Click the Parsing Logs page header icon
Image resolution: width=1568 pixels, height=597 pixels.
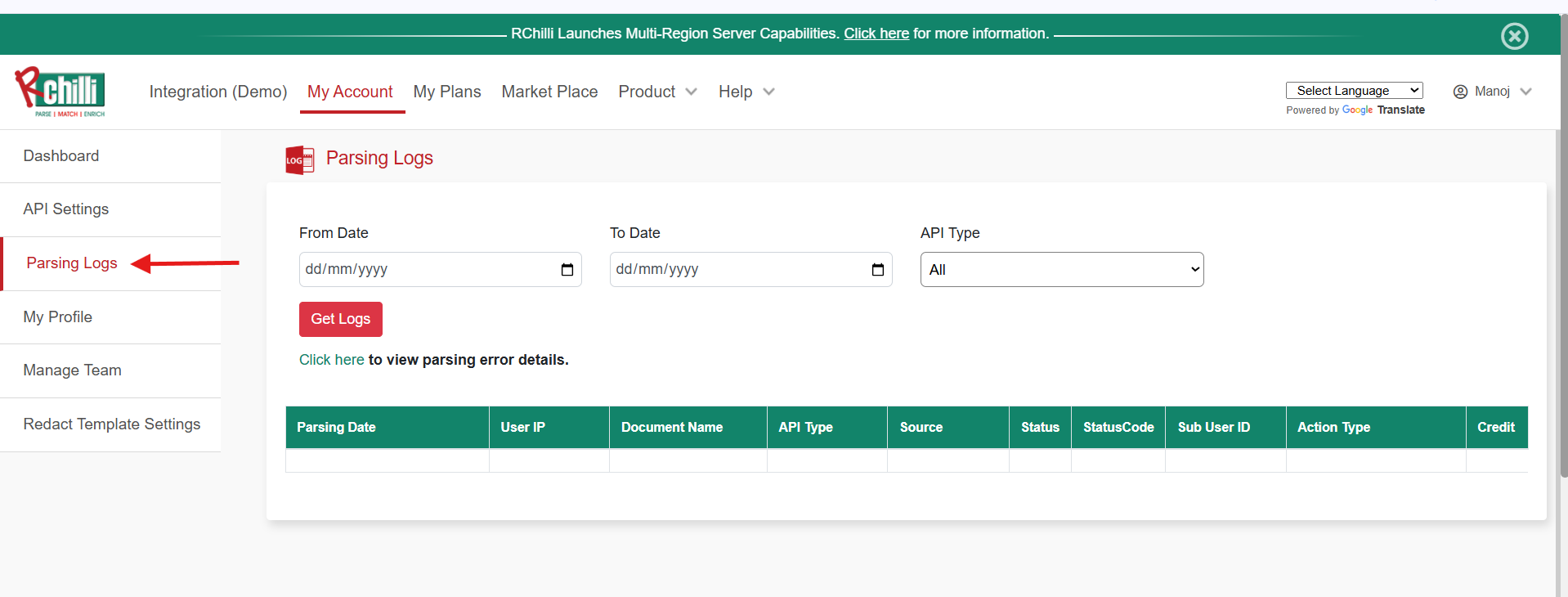coord(299,159)
